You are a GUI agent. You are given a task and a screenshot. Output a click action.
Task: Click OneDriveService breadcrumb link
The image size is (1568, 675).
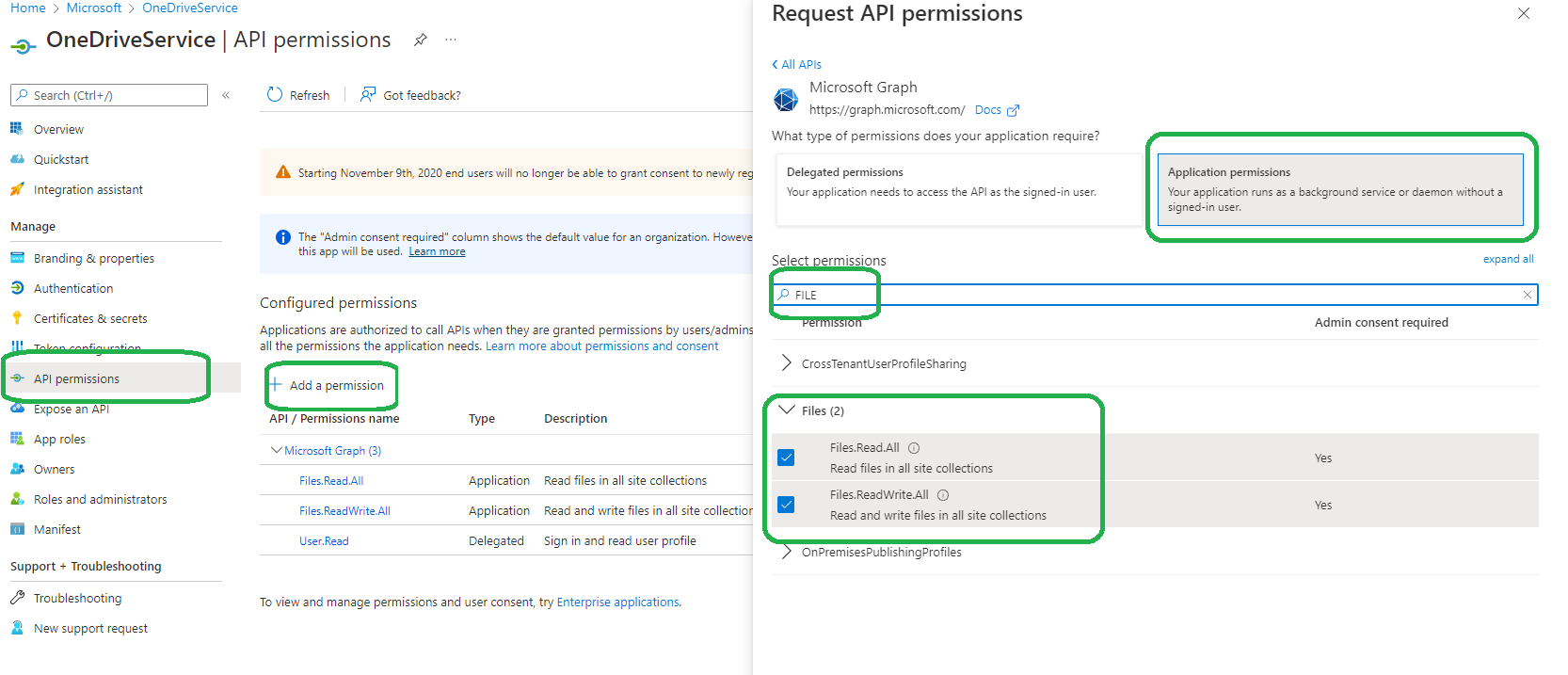tap(190, 8)
